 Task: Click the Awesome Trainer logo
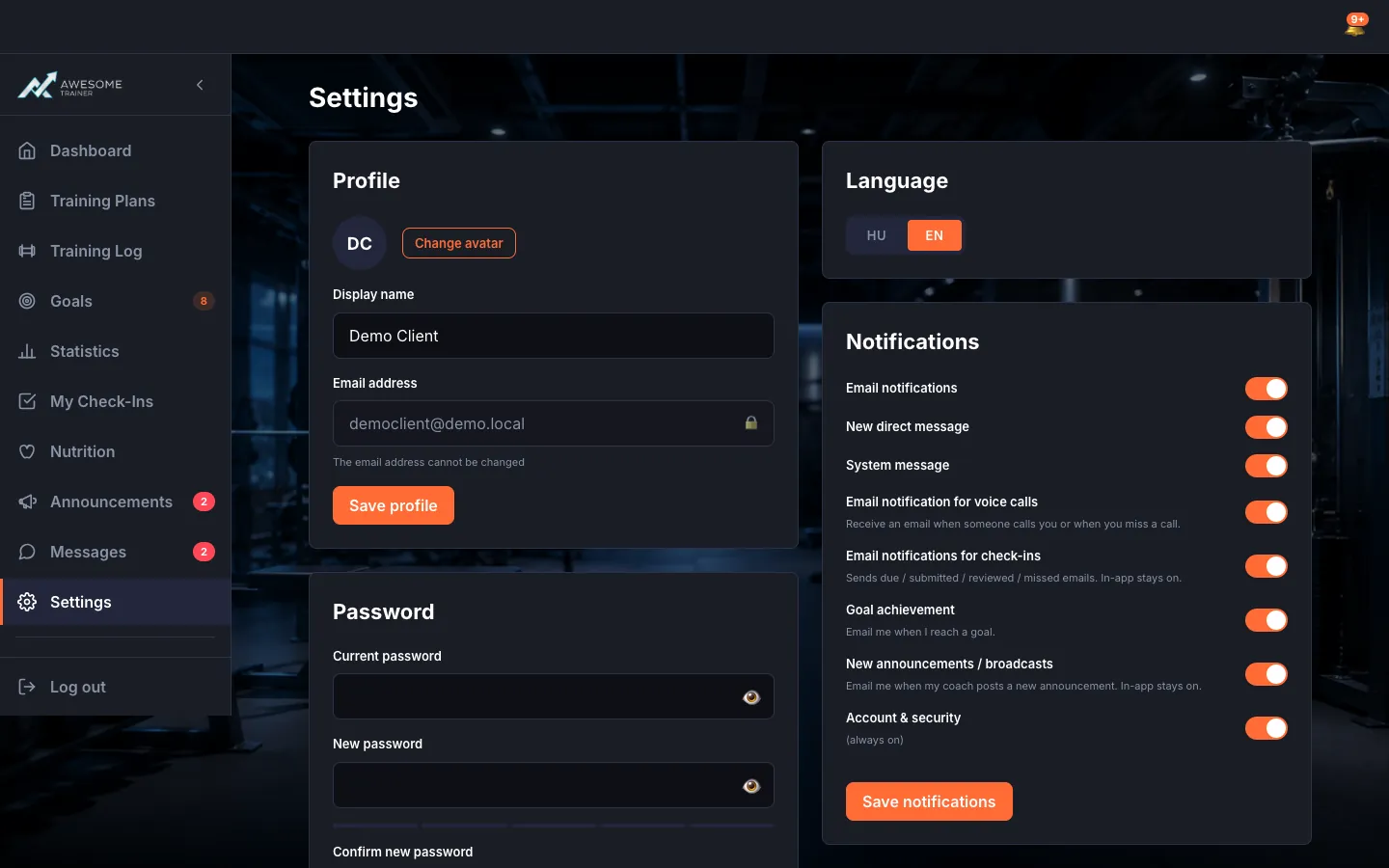pyautogui.click(x=69, y=86)
